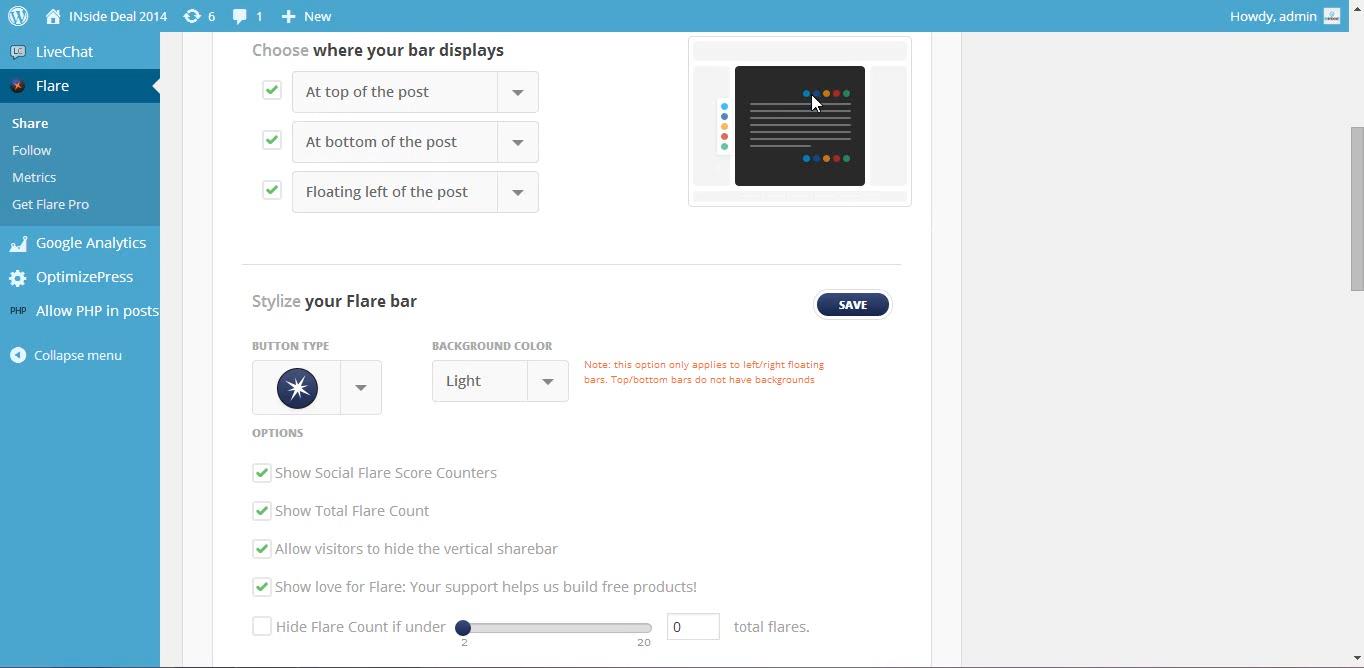Click the plus icon for New content
The image size is (1364, 668).
[288, 16]
